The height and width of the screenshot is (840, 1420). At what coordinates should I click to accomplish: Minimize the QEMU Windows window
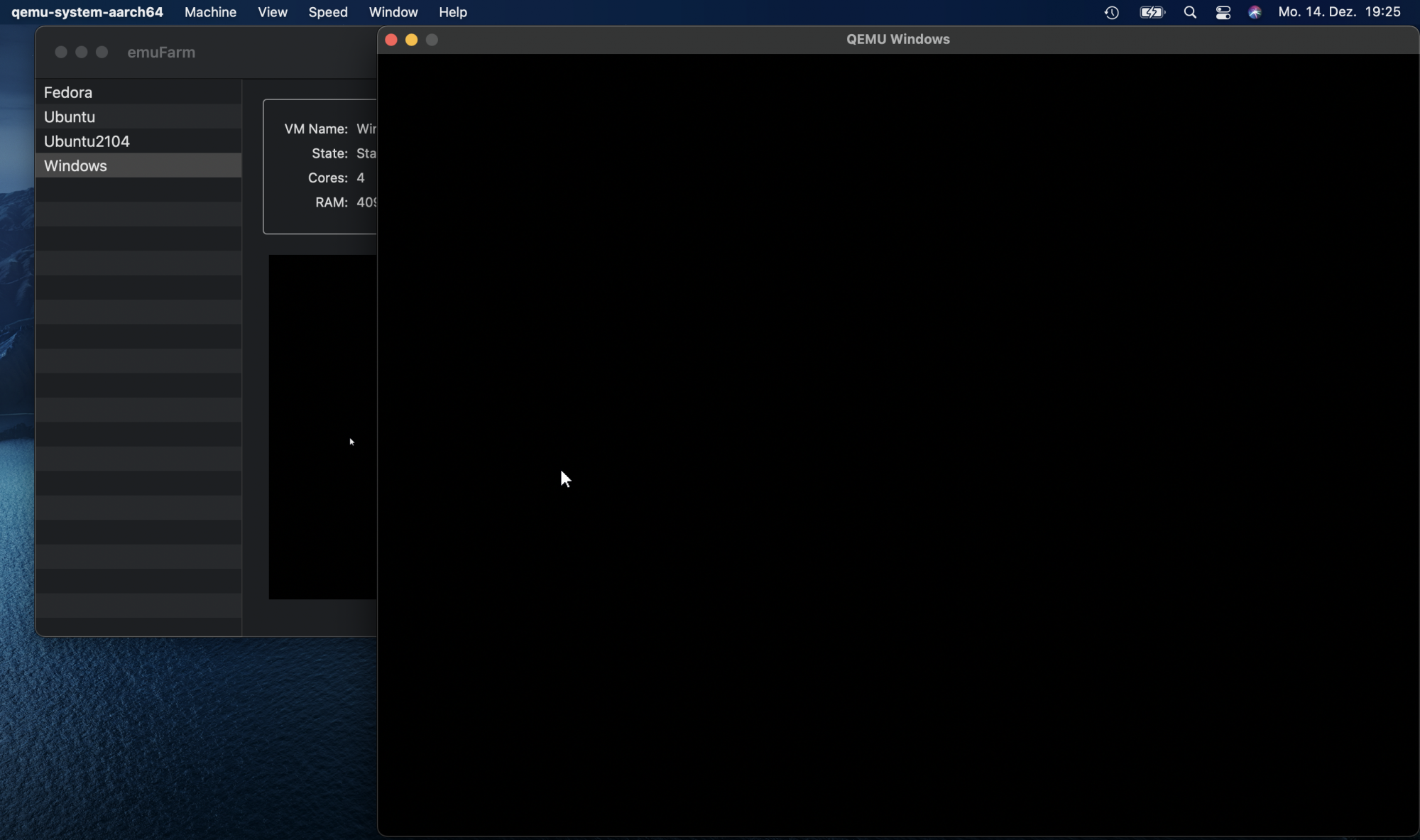tap(411, 40)
